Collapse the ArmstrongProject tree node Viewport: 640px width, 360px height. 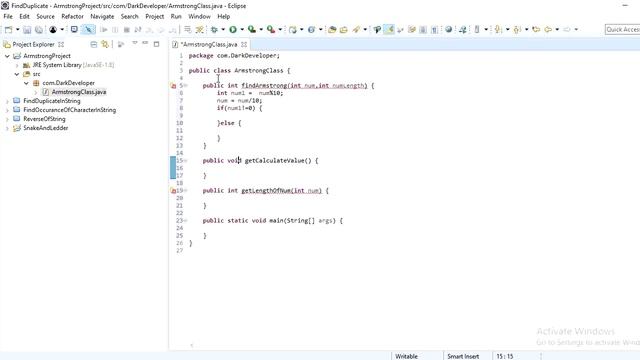tap(7, 56)
